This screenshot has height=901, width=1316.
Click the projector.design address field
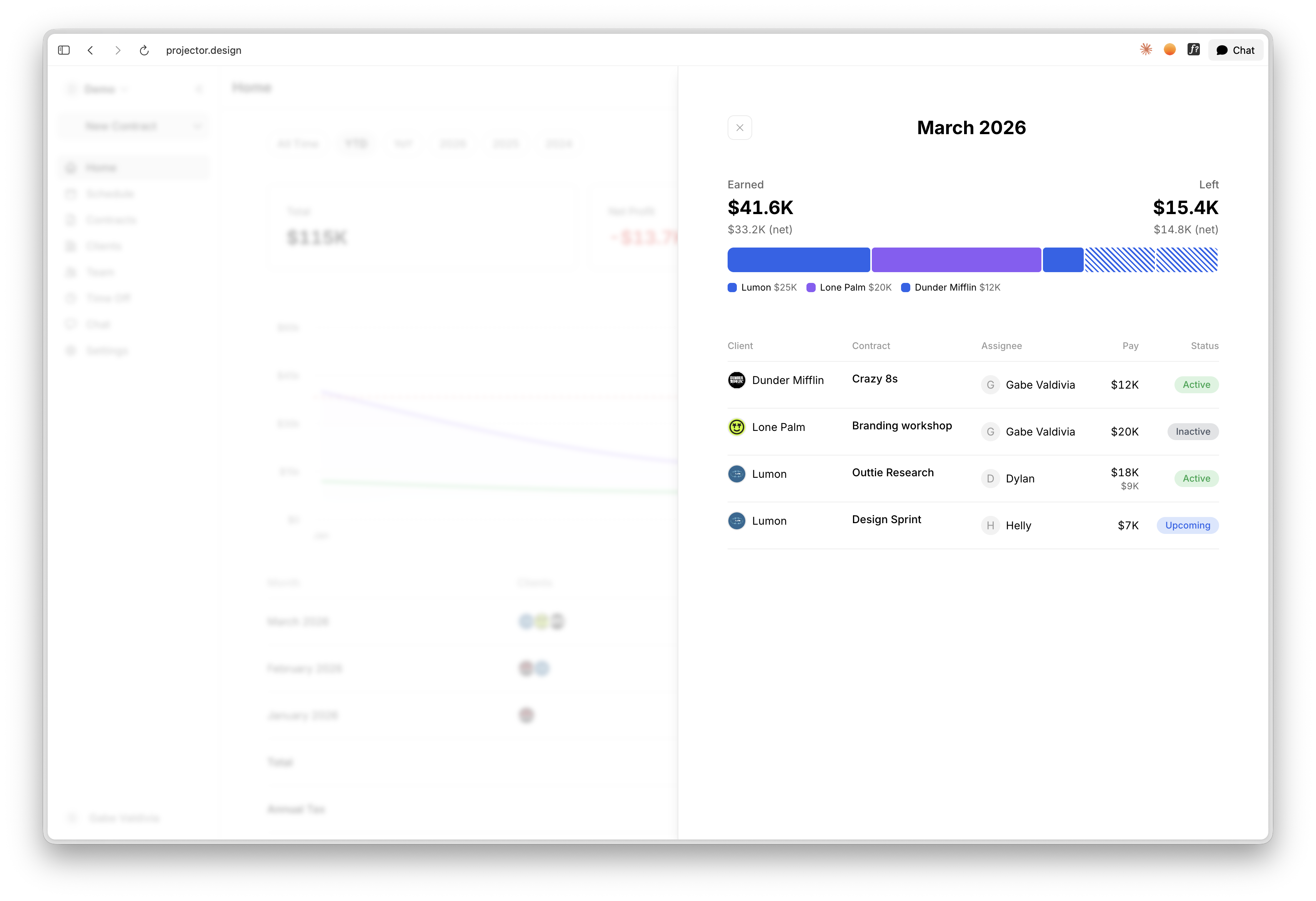(x=204, y=50)
